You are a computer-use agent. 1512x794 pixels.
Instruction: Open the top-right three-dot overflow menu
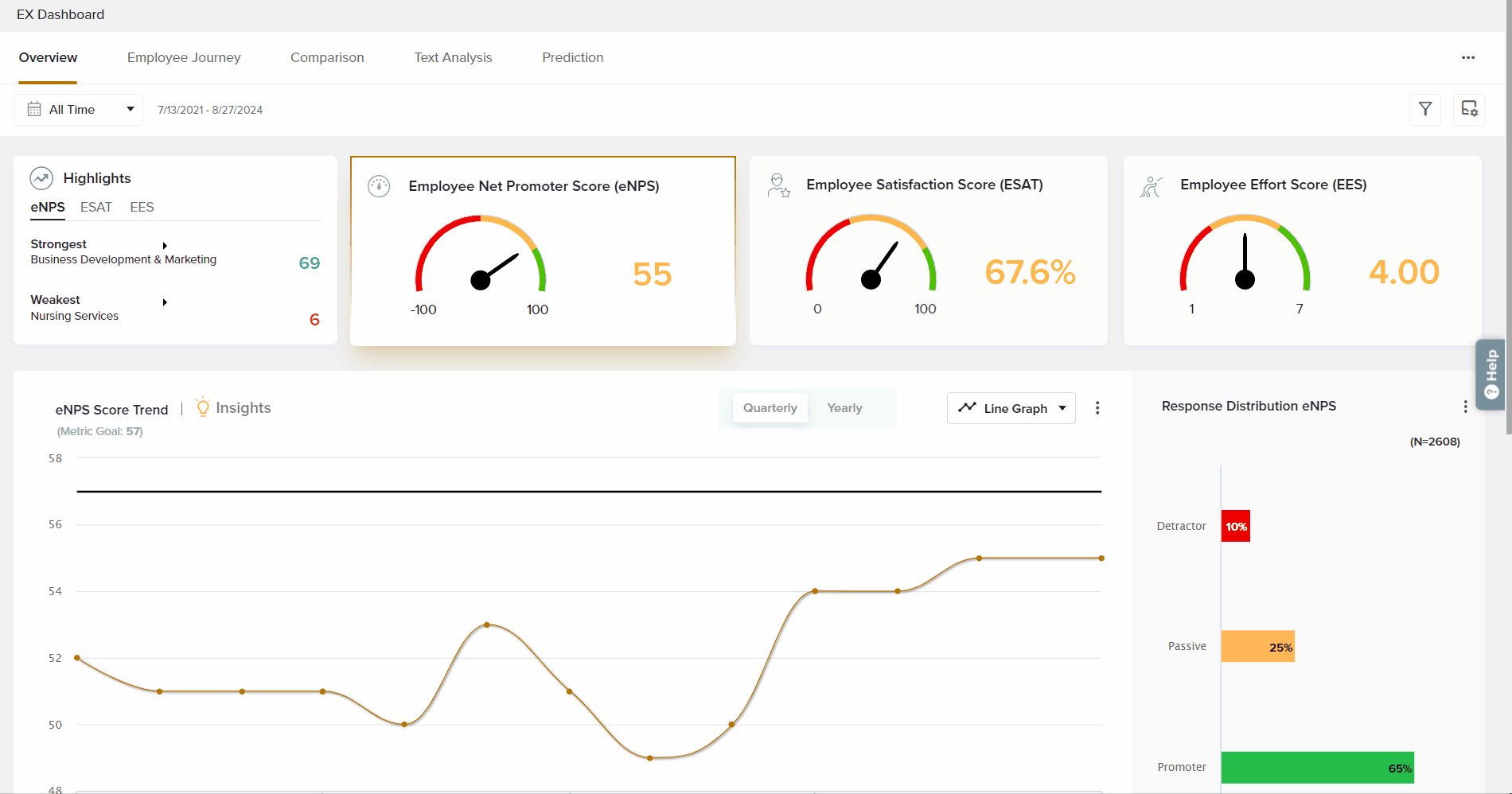1468,57
